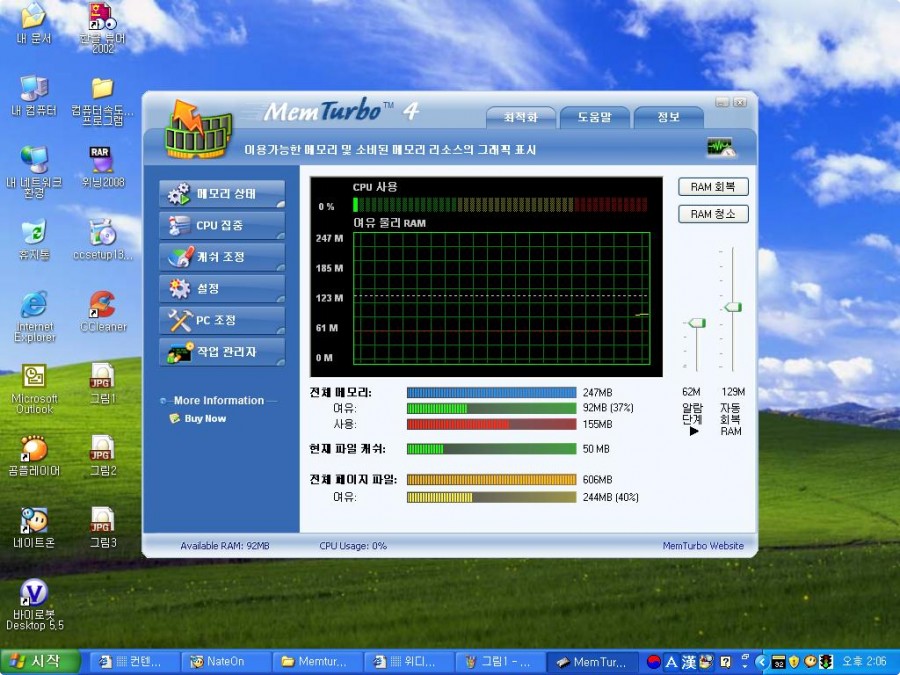Switch to the 컨텐... taskbar window
This screenshot has width=900, height=675.
coord(135,662)
